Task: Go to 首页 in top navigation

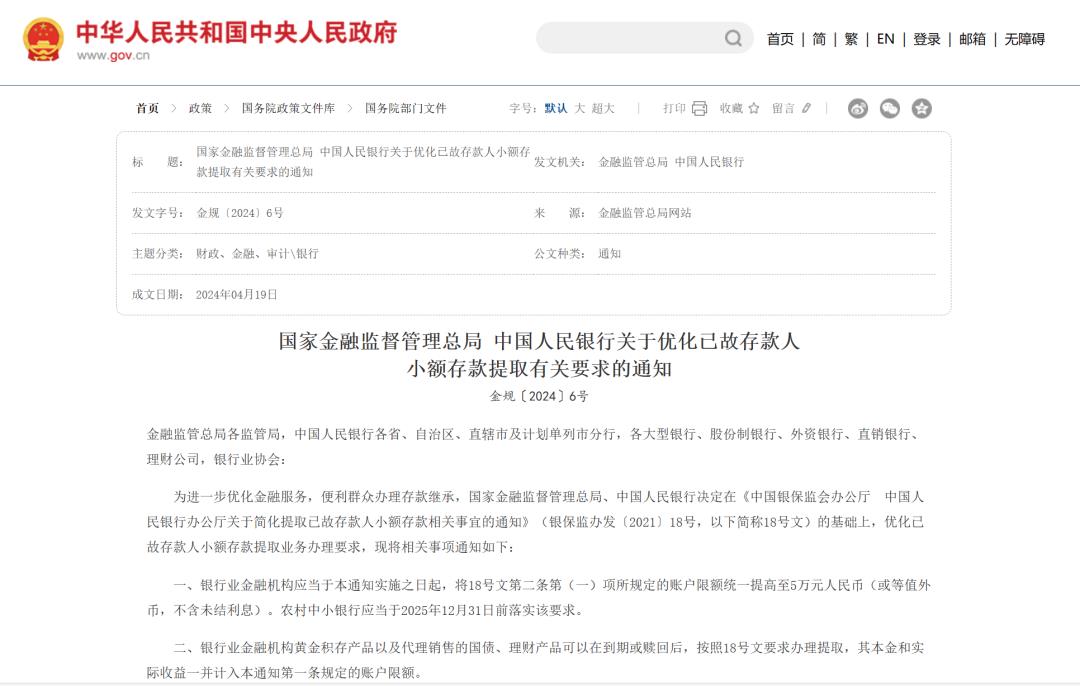Action: pos(780,39)
